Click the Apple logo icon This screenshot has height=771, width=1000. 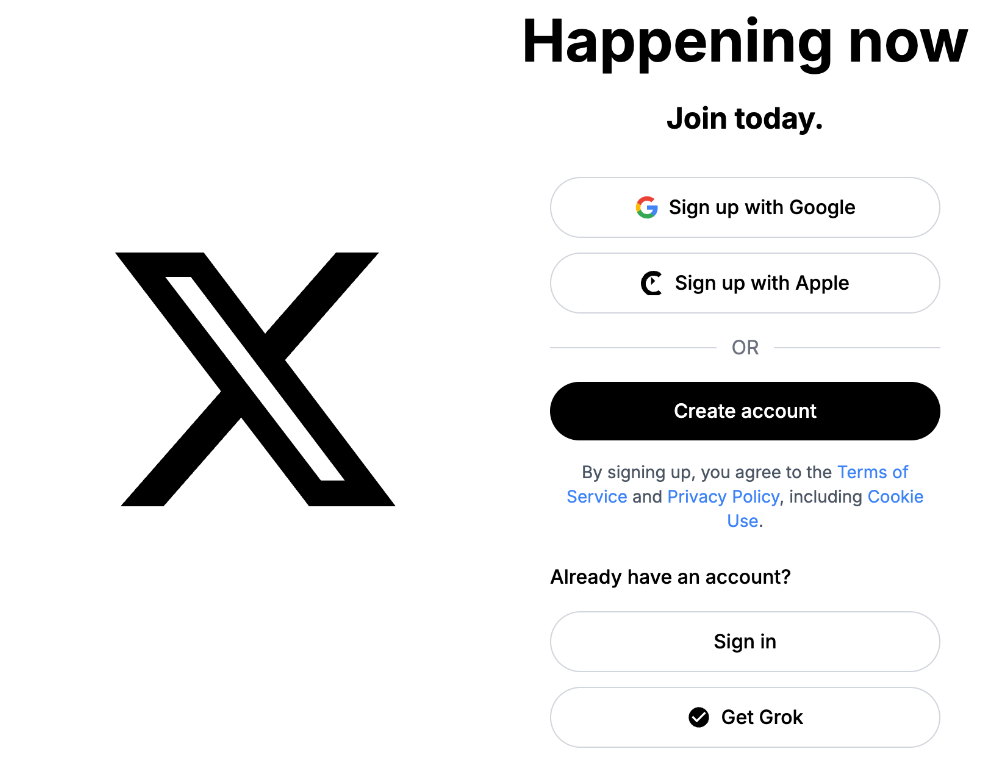point(652,284)
